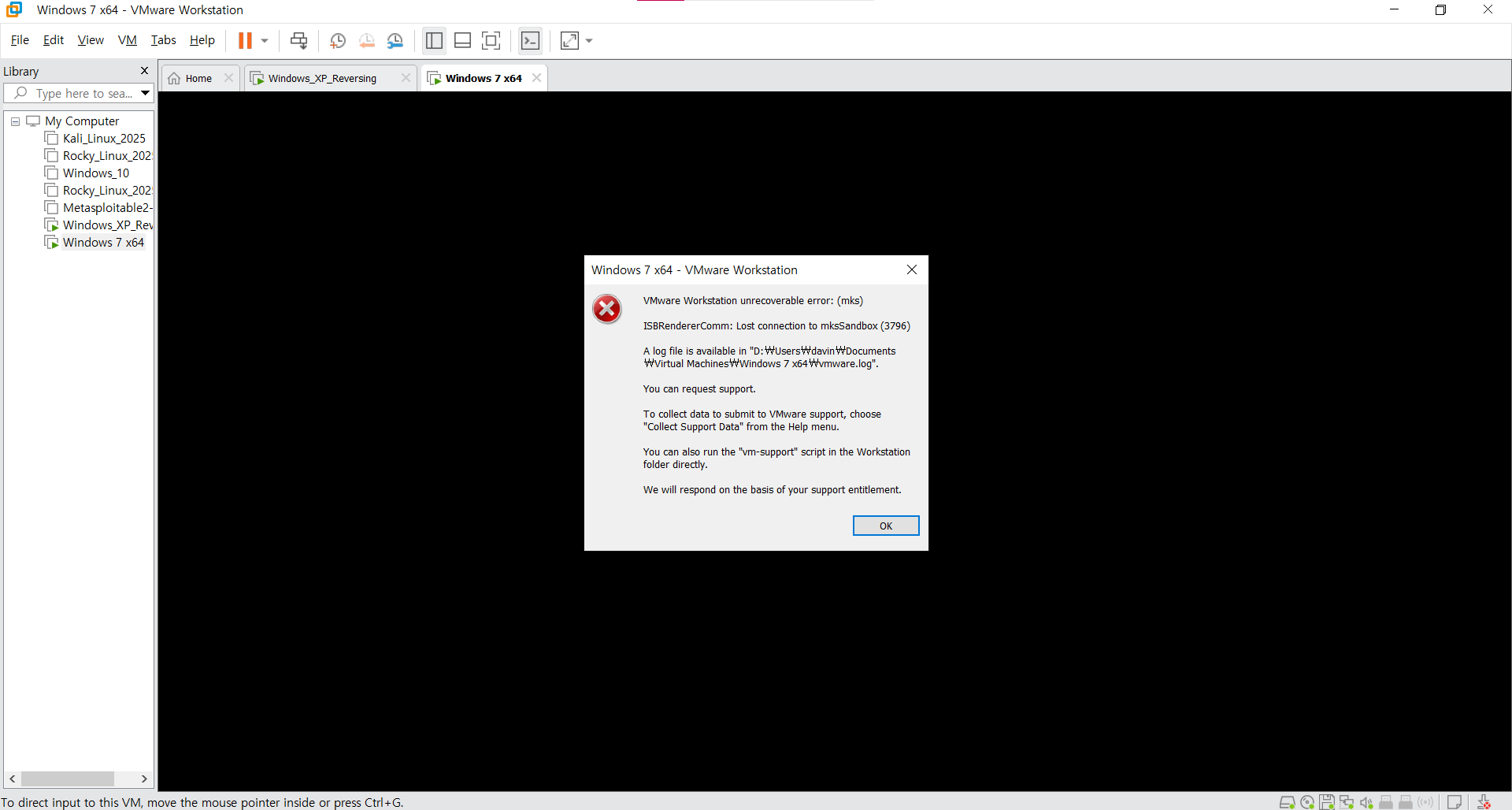1512x810 pixels.
Task: Open the message log note icon
Action: click(x=1455, y=802)
